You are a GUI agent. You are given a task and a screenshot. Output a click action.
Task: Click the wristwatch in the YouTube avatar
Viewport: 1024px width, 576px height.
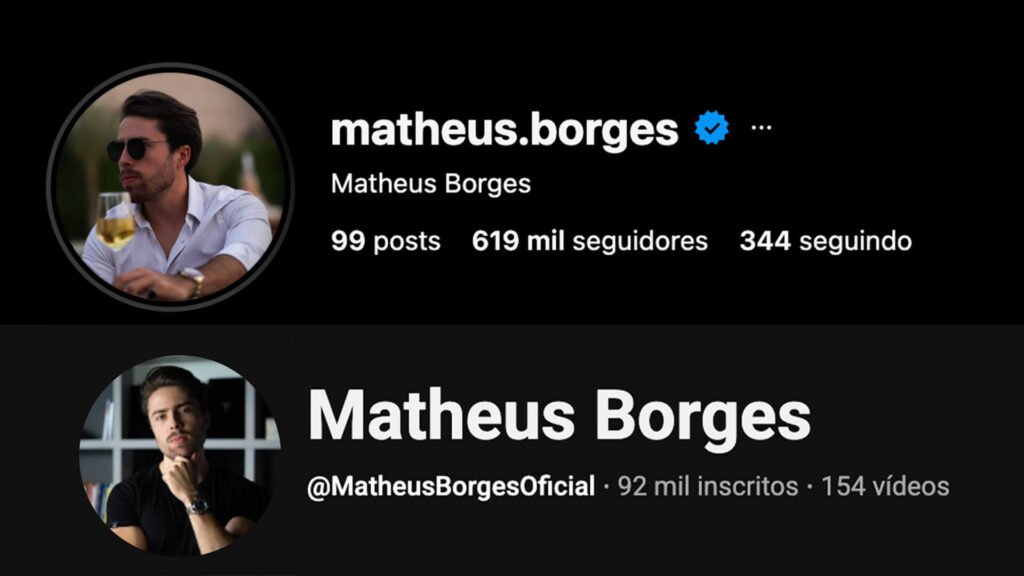(x=198, y=505)
